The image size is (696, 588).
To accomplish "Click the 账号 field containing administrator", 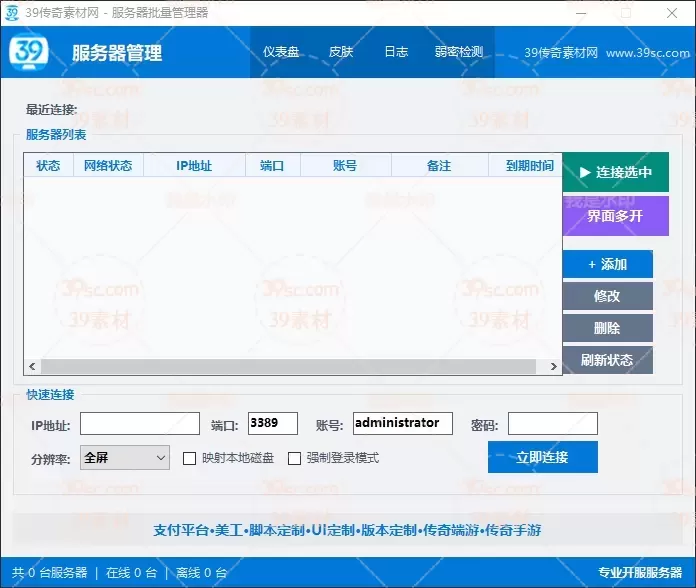I will (403, 424).
